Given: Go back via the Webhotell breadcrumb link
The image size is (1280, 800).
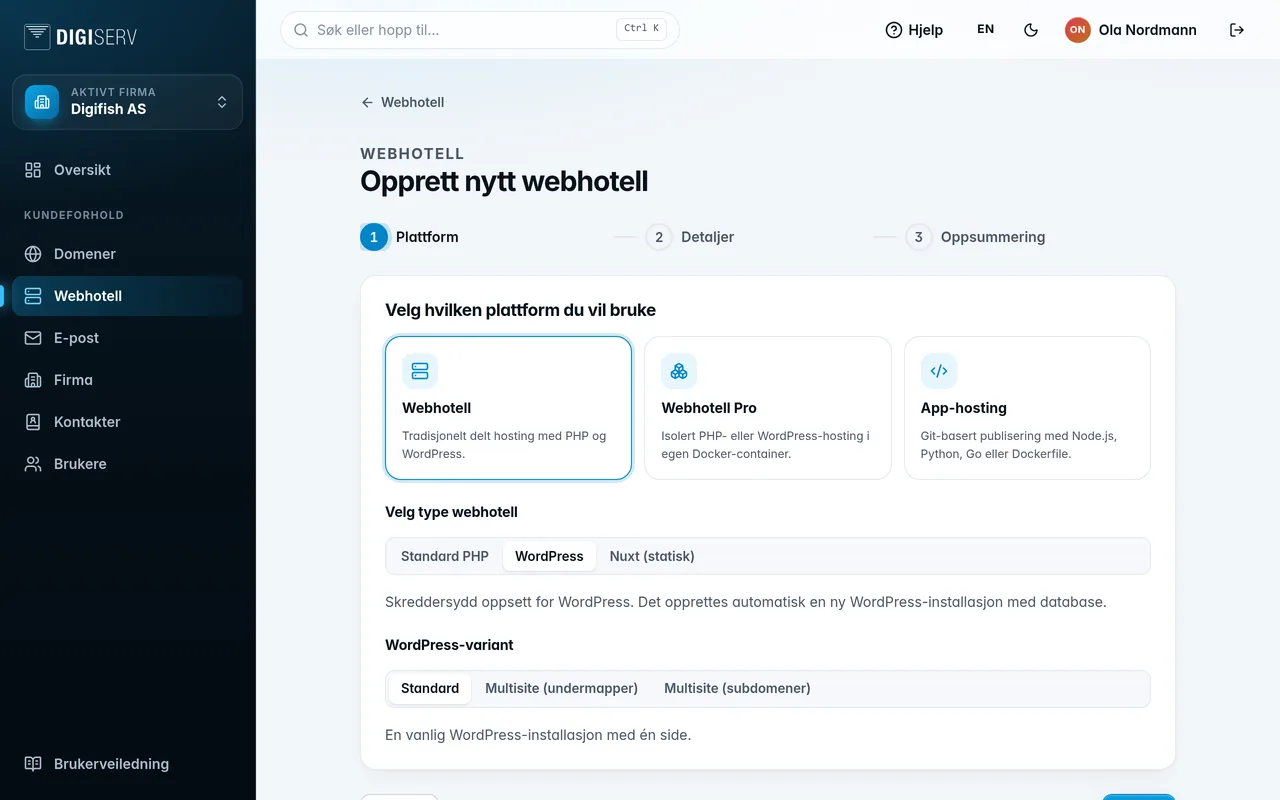Looking at the screenshot, I should [402, 102].
